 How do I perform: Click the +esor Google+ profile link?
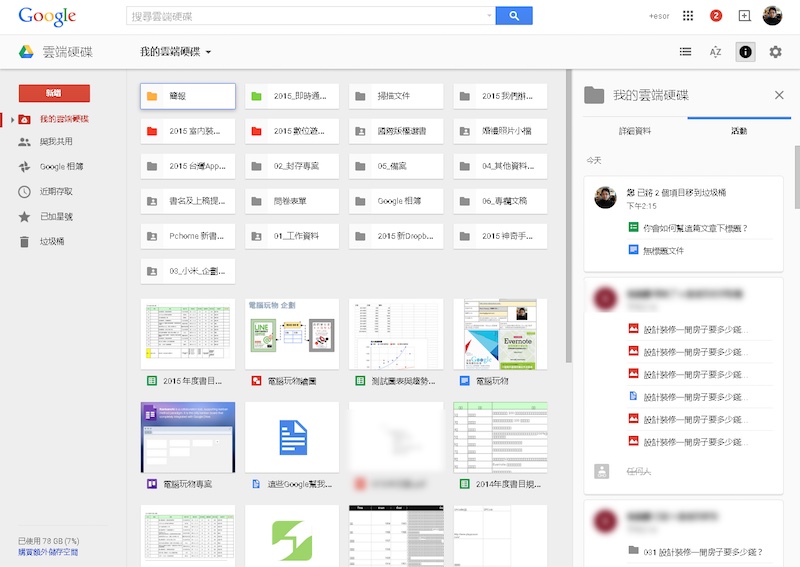click(x=659, y=16)
